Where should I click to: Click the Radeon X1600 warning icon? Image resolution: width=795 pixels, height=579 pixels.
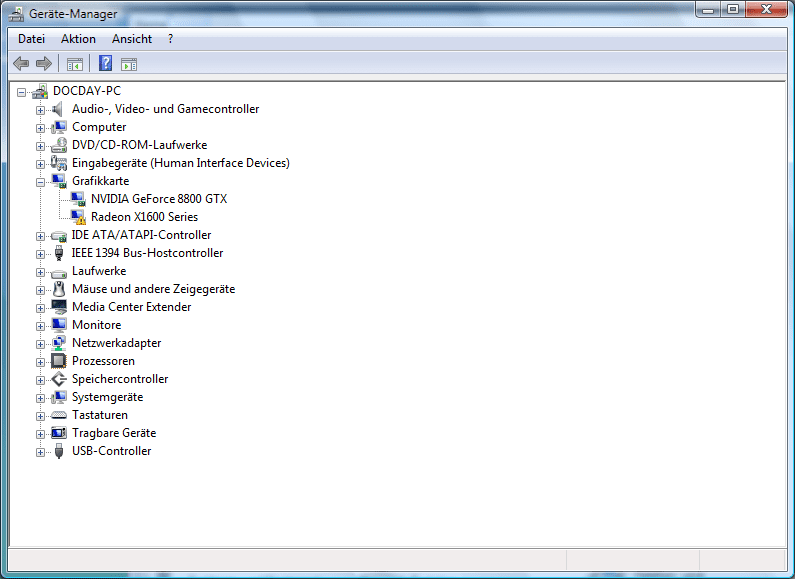tap(78, 217)
